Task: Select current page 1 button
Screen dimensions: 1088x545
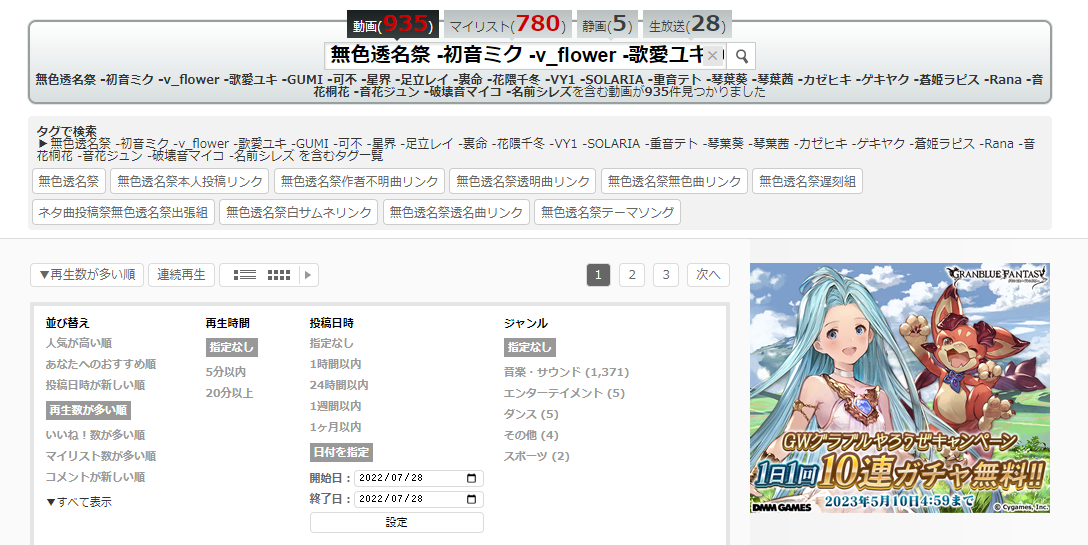Action: coord(598,275)
